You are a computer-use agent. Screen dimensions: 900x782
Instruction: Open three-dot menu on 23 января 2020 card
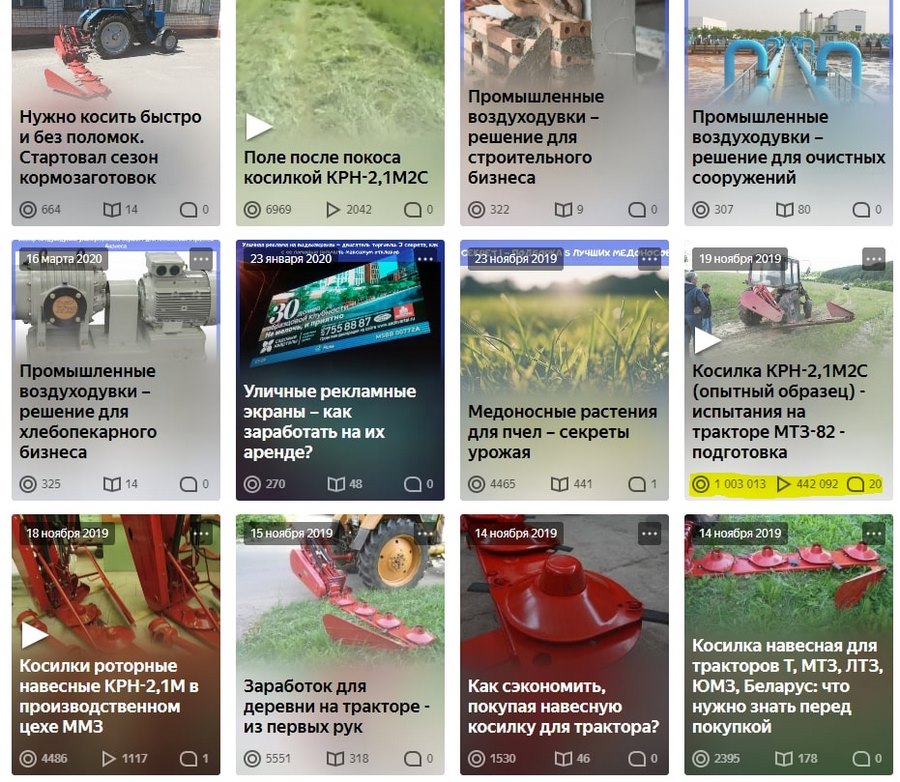pyautogui.click(x=425, y=259)
